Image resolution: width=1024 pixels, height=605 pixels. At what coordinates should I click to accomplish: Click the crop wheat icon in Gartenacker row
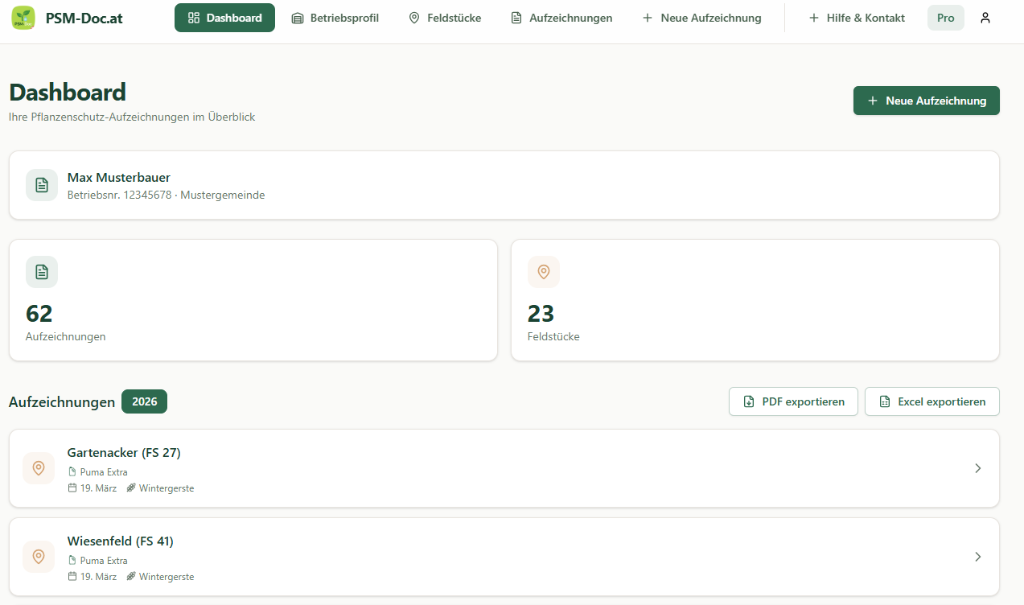point(131,488)
